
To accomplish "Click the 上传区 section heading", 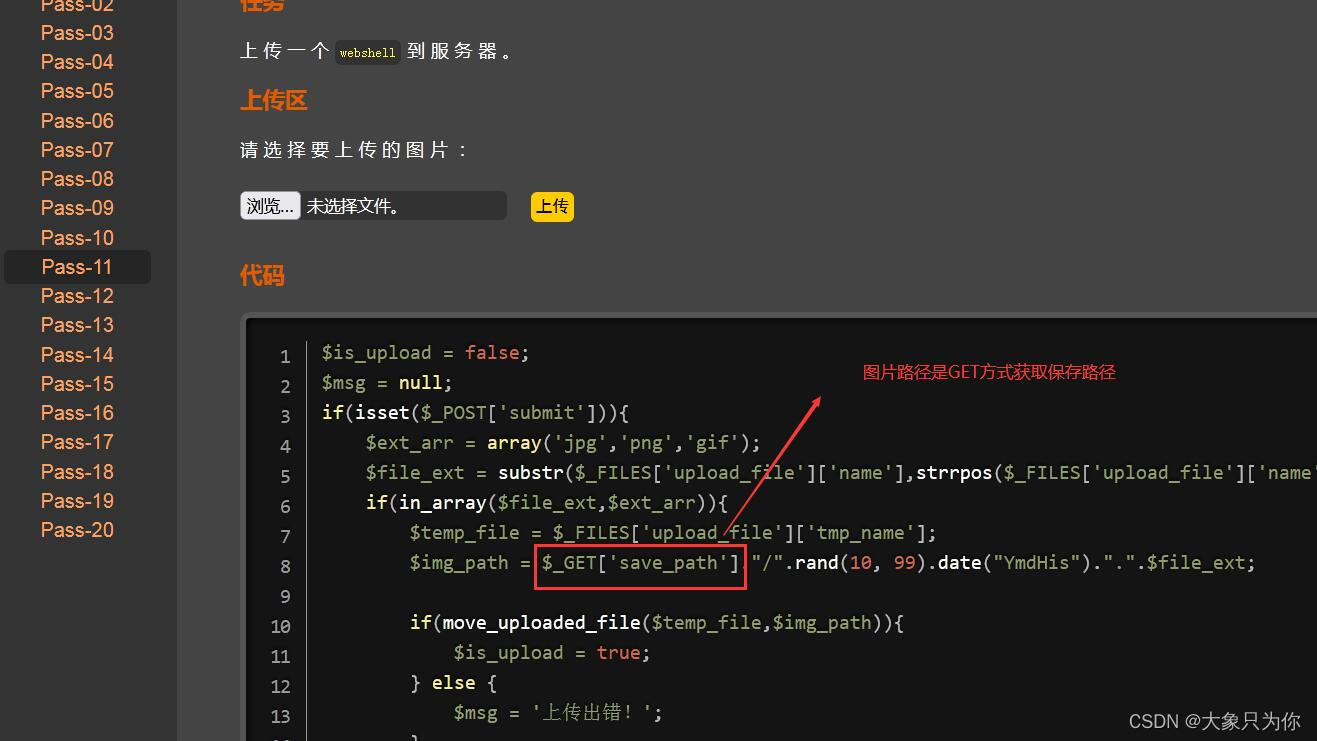I will tap(273, 101).
